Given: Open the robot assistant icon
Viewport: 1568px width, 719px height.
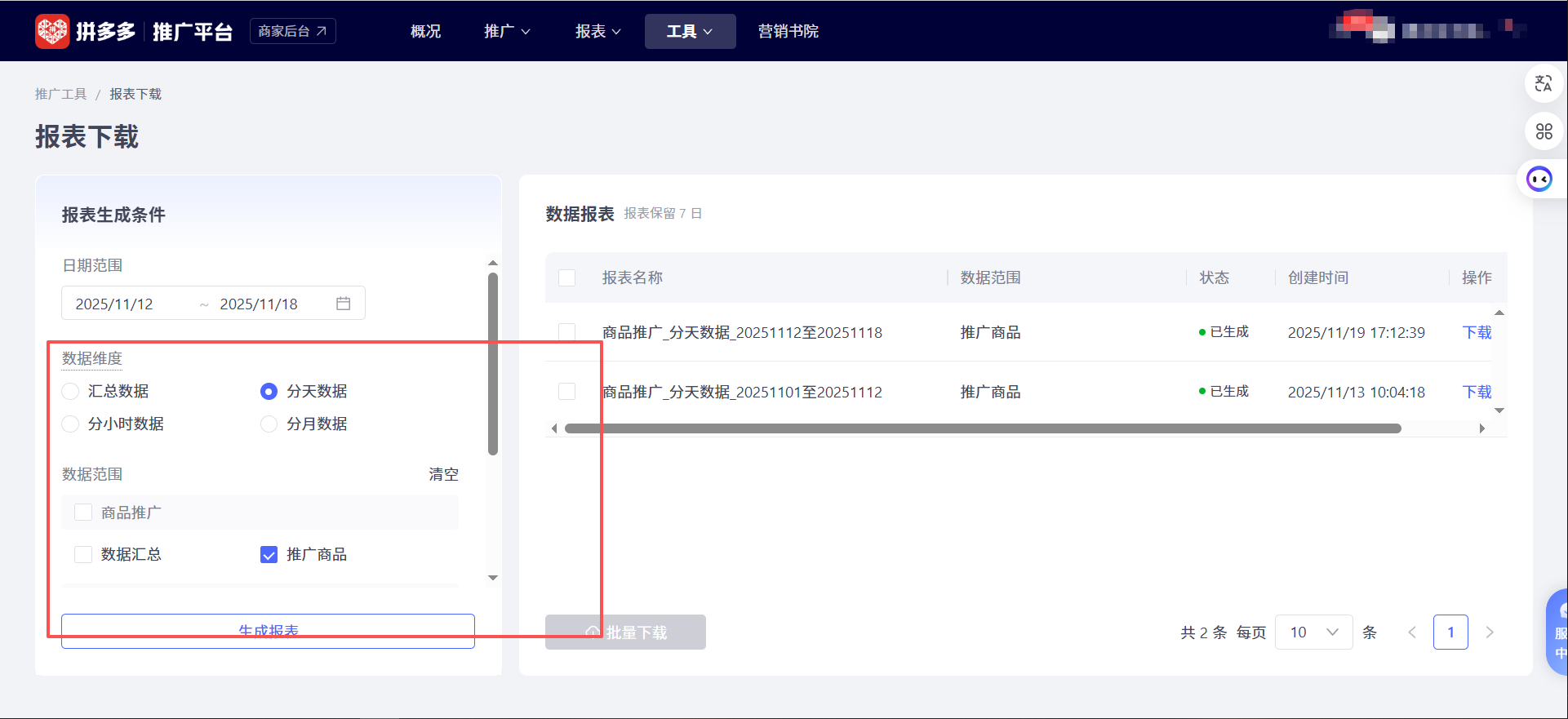Looking at the screenshot, I should click(1539, 179).
